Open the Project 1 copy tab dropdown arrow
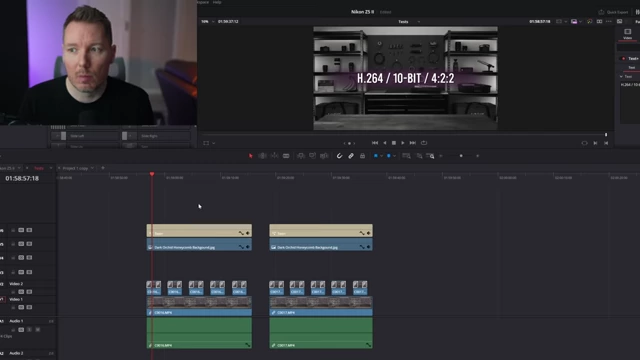 click(92, 168)
